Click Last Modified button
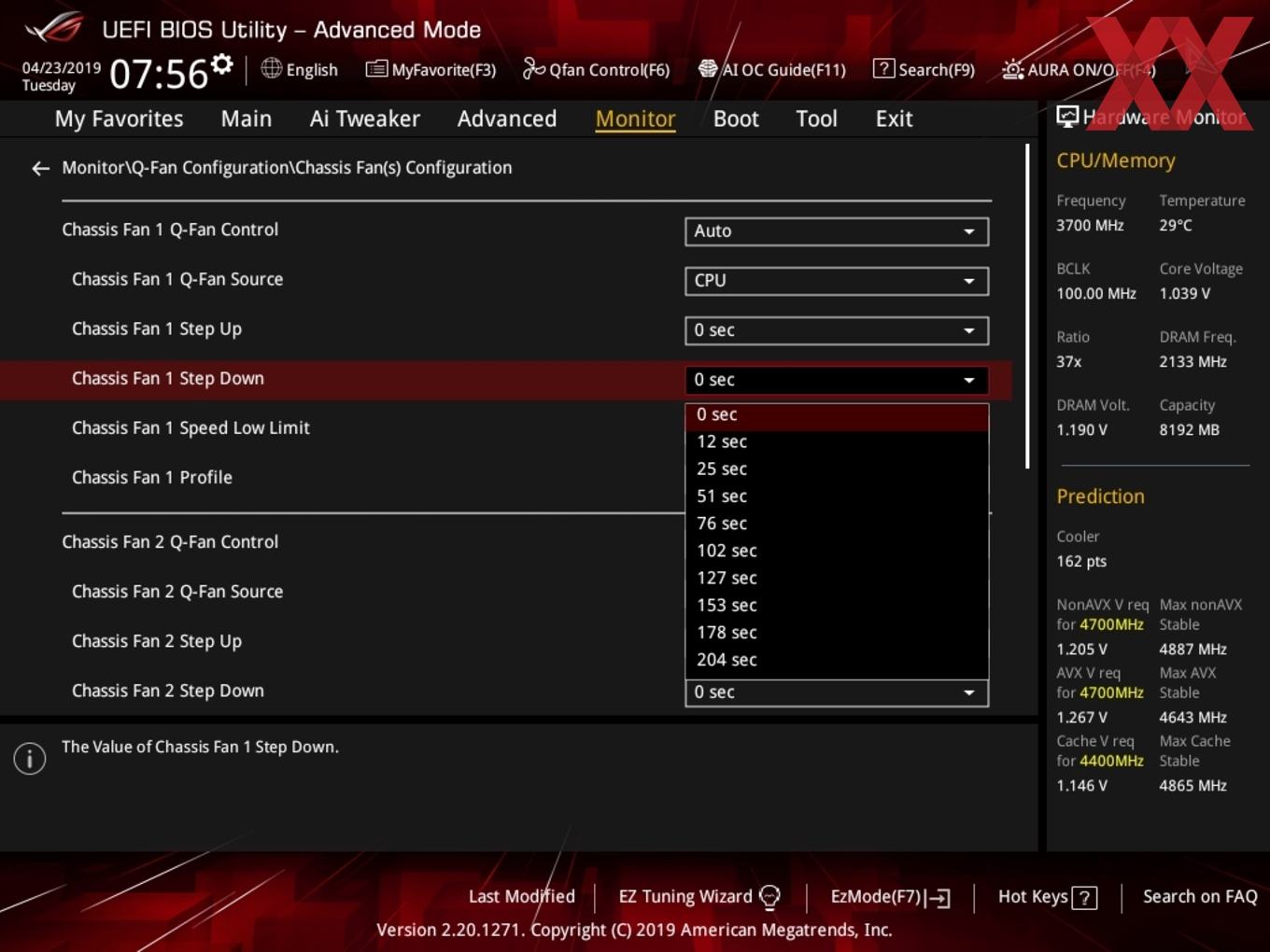 521,897
